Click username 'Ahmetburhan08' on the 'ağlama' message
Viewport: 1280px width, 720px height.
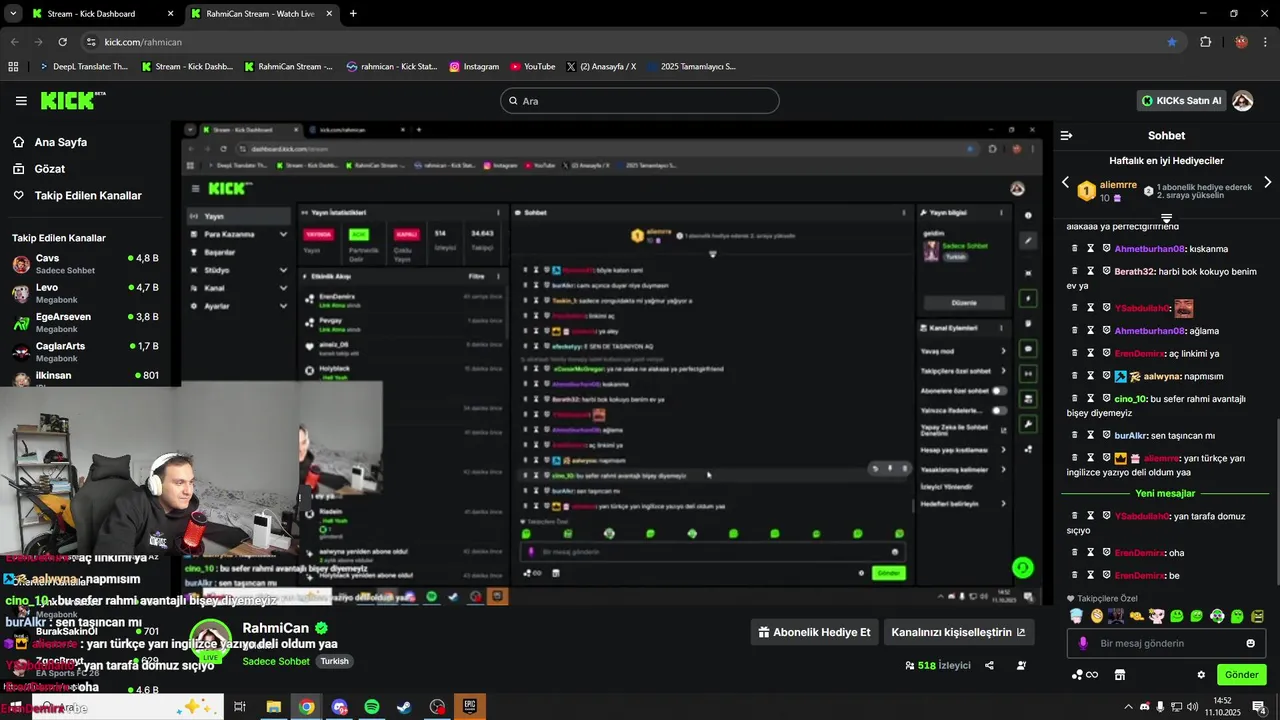click(1149, 331)
